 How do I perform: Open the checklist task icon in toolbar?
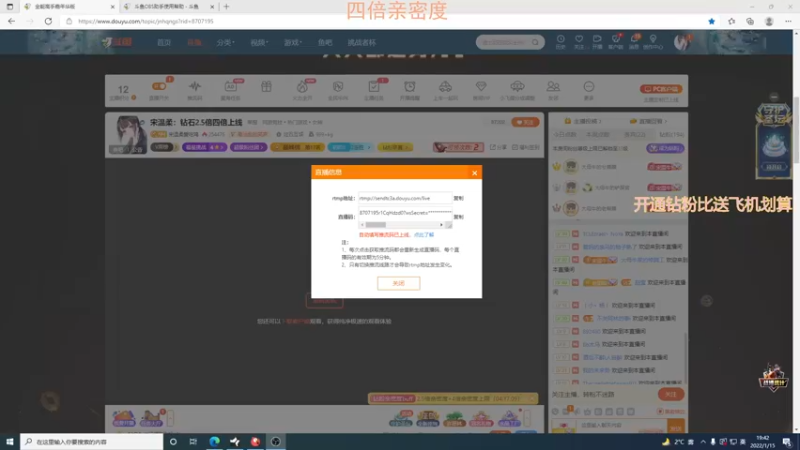point(374,87)
